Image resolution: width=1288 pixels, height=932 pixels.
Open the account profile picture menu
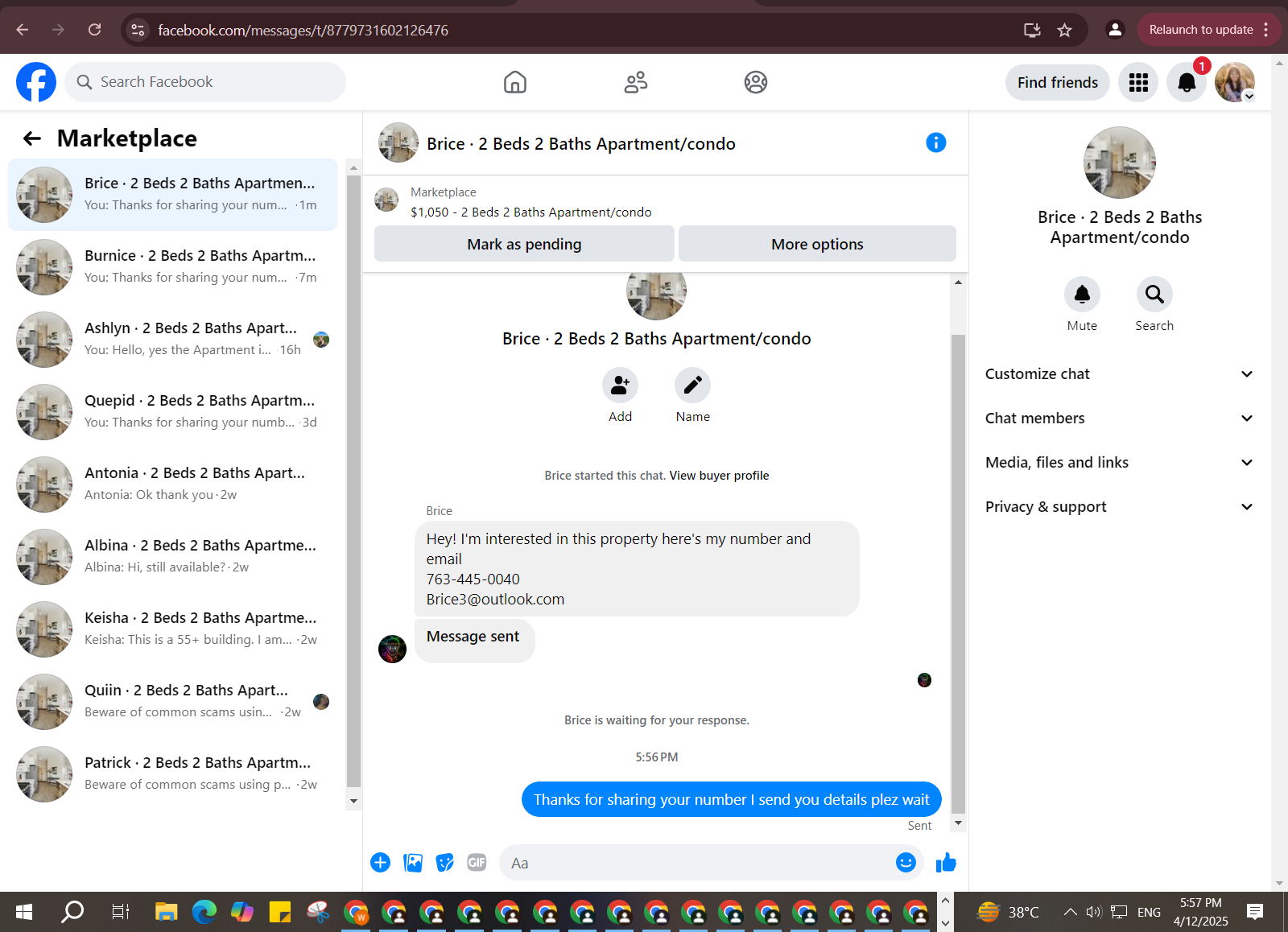pos(1235,82)
